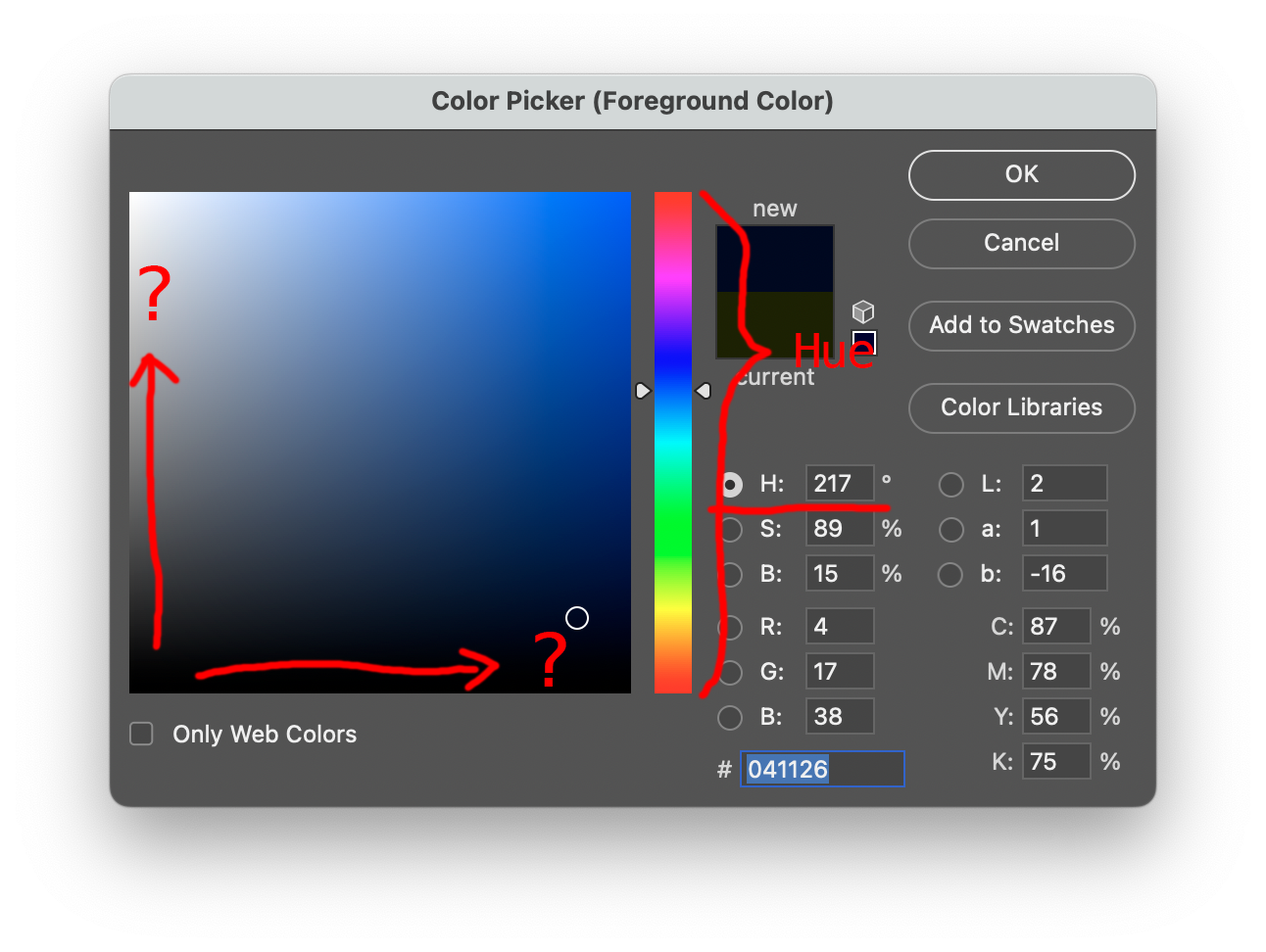Click the web-safe color cube icon
Image resolution: width=1266 pixels, height=952 pixels.
(x=862, y=311)
